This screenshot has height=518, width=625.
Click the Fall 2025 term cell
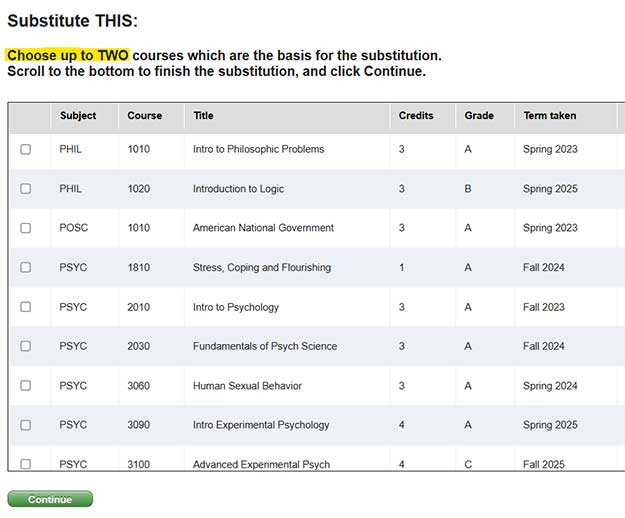tap(544, 464)
